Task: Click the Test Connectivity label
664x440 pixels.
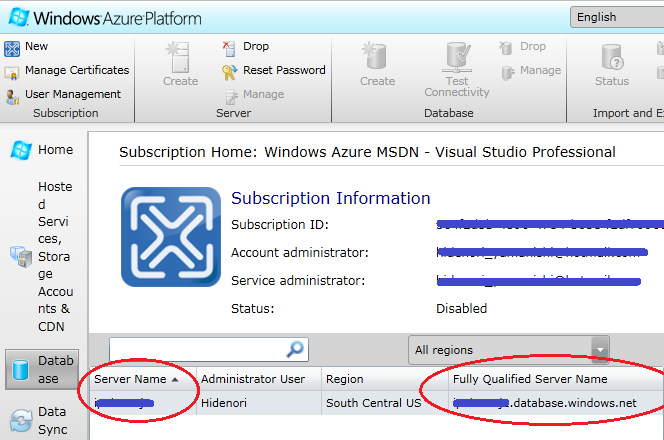Action: tap(457, 86)
